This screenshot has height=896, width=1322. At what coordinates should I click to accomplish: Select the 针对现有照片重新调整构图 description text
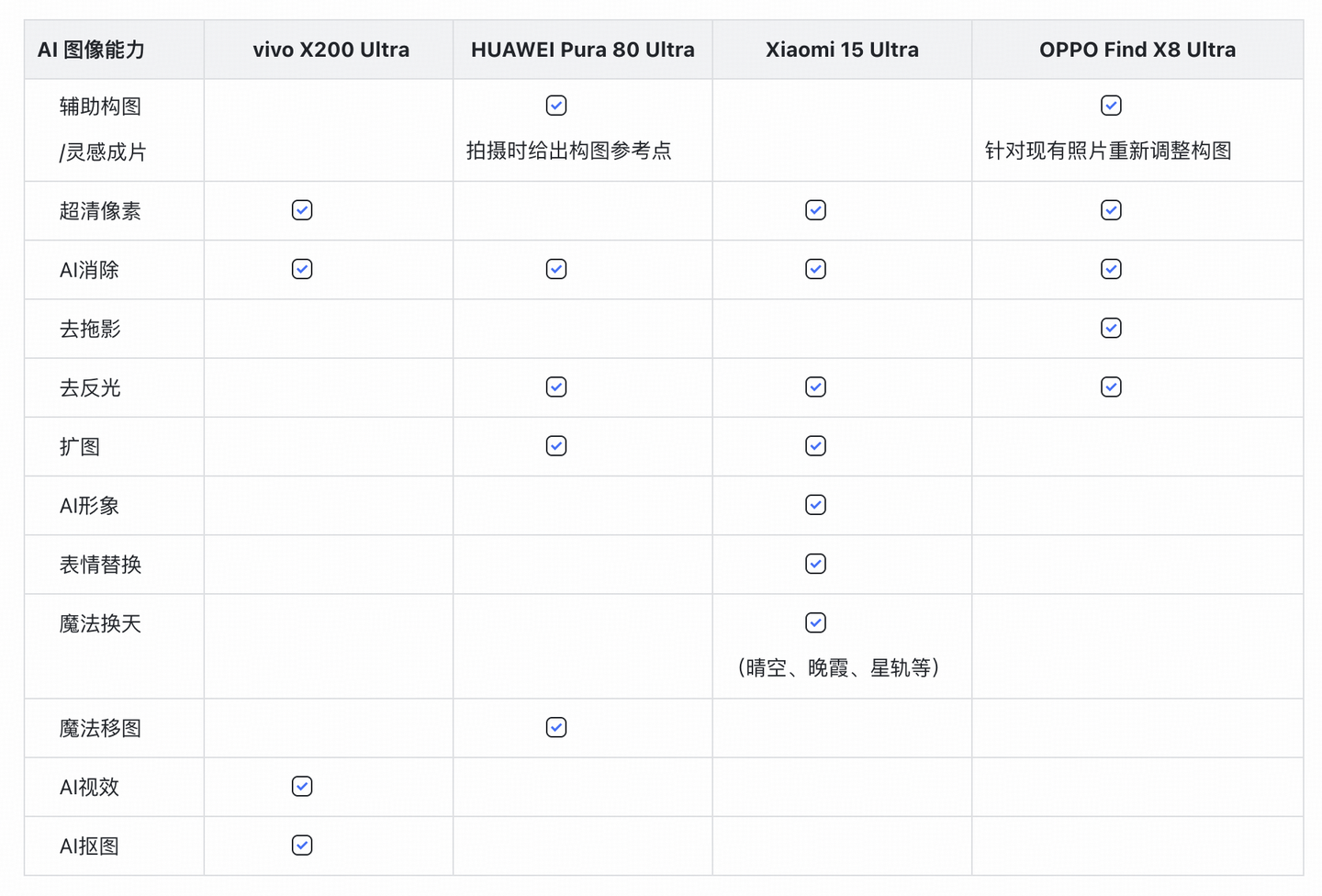1107,151
